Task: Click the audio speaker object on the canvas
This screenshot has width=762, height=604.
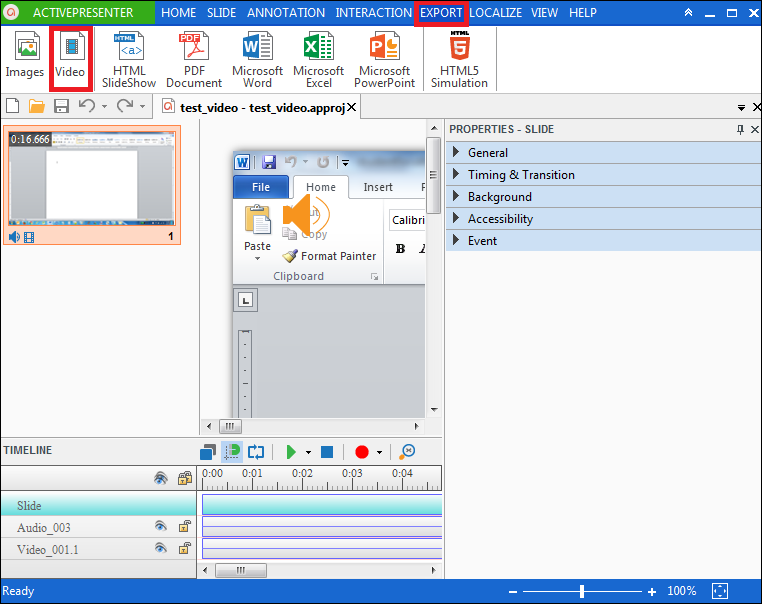Action: pos(306,214)
